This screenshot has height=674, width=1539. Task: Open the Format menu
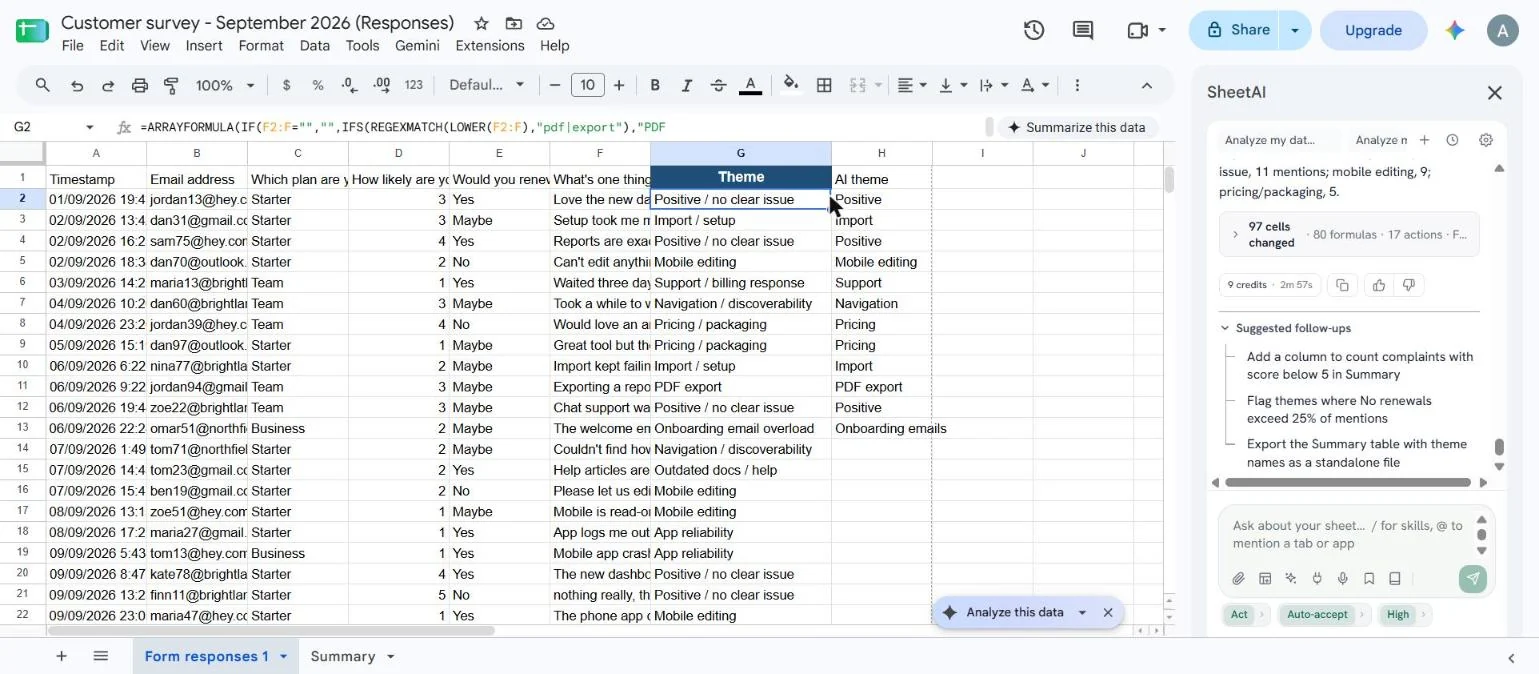click(261, 45)
